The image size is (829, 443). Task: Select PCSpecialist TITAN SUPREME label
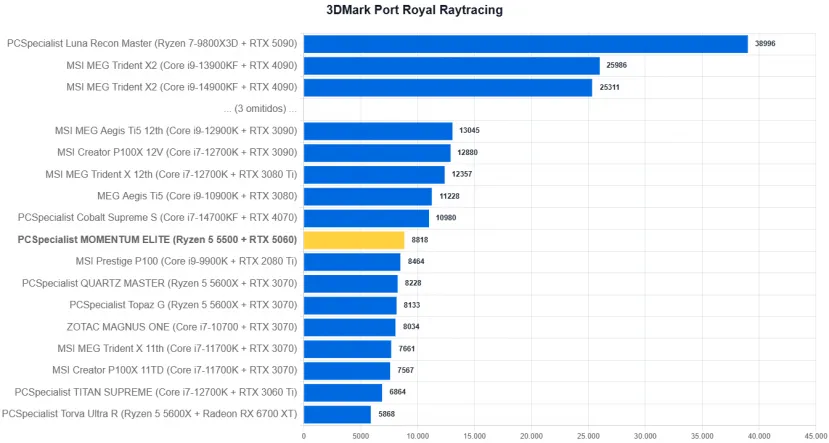tap(156, 392)
